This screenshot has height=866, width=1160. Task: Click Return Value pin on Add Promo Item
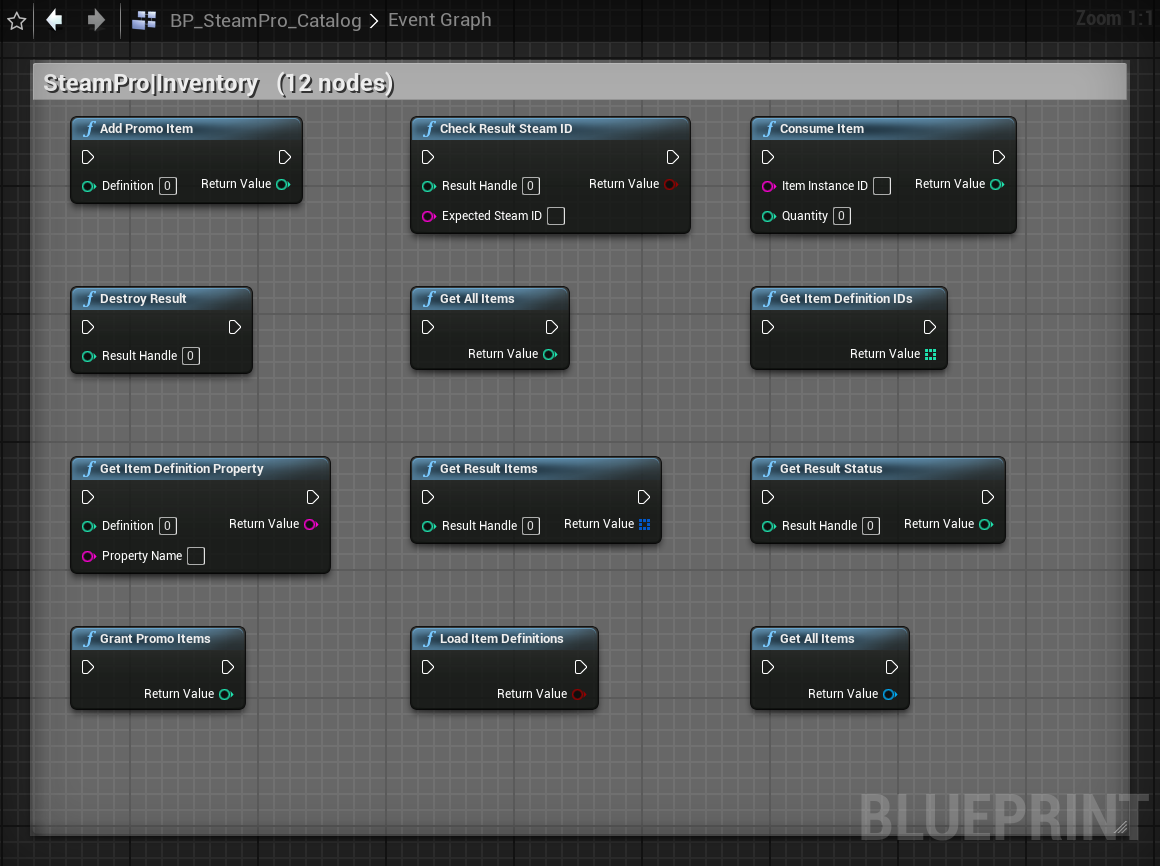(x=283, y=184)
